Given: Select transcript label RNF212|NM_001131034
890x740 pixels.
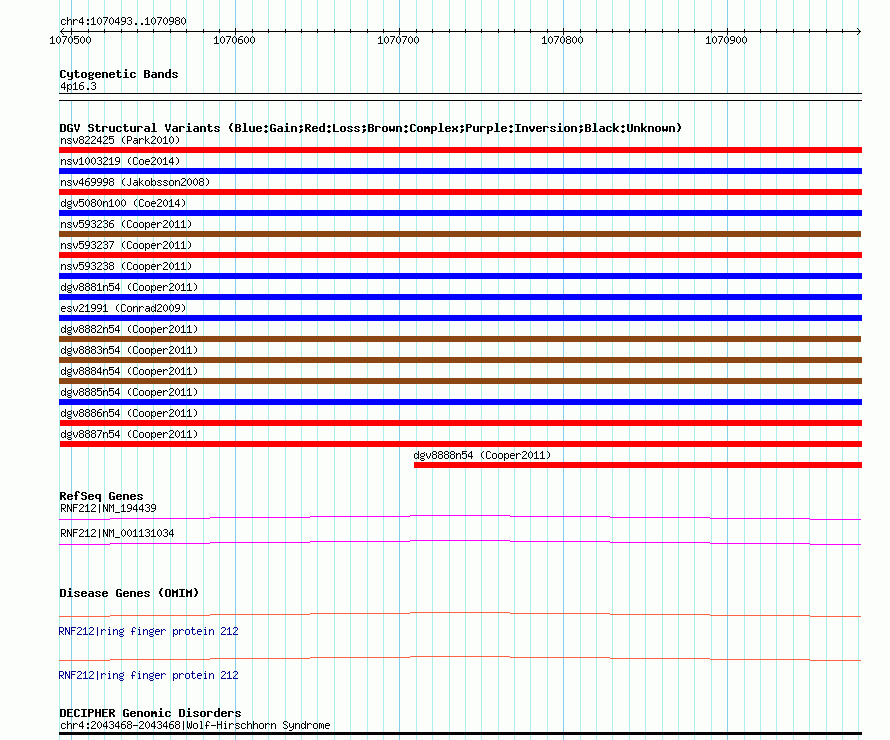Looking at the screenshot, I should [117, 533].
